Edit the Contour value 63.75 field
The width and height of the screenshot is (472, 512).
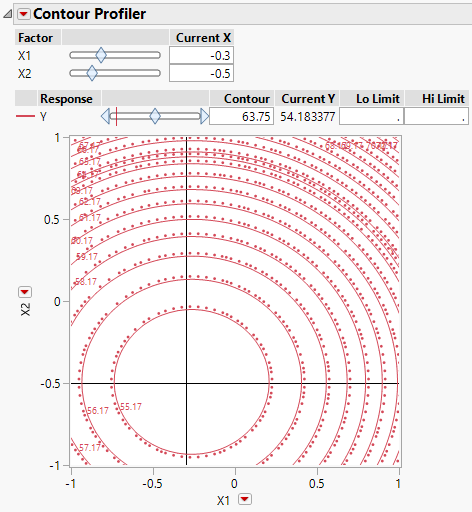pyautogui.click(x=242, y=116)
